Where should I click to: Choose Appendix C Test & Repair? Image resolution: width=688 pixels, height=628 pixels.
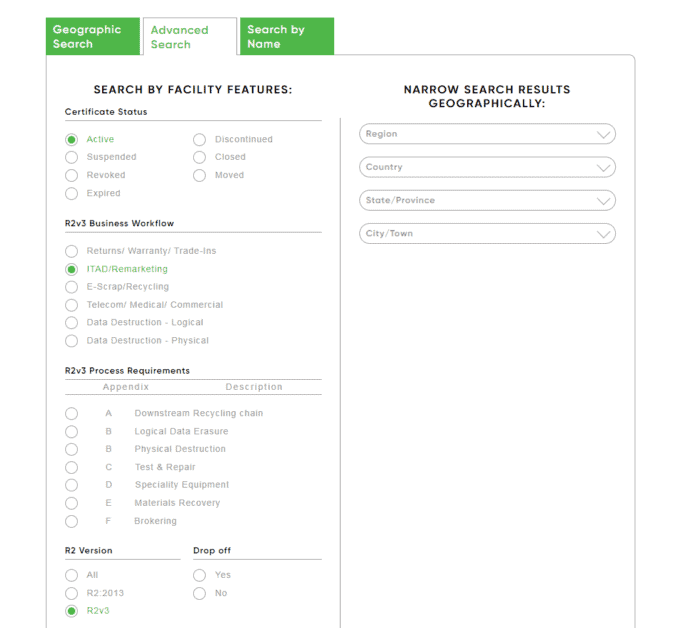point(71,467)
